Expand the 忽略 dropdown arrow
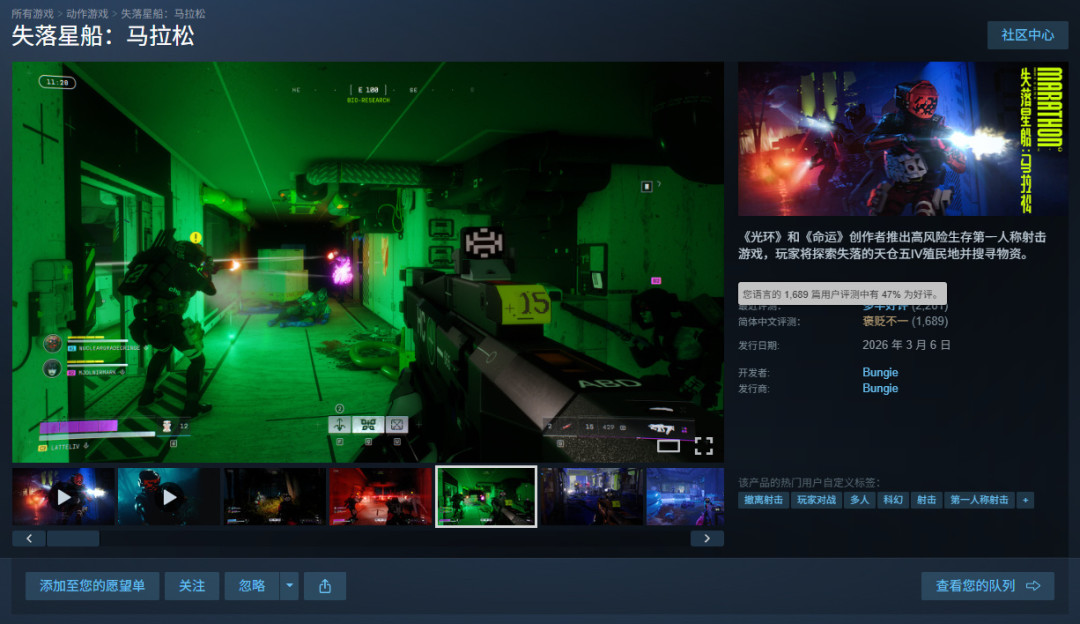 tap(289, 586)
